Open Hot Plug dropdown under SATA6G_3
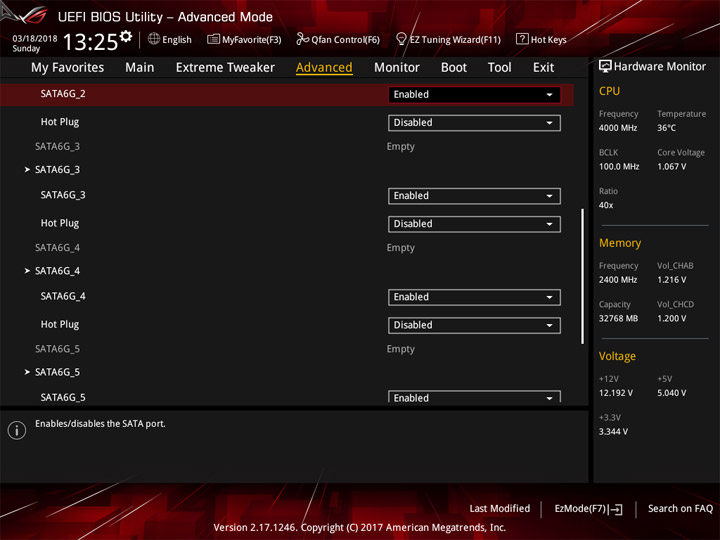Viewport: 720px width, 540px height. tap(474, 224)
